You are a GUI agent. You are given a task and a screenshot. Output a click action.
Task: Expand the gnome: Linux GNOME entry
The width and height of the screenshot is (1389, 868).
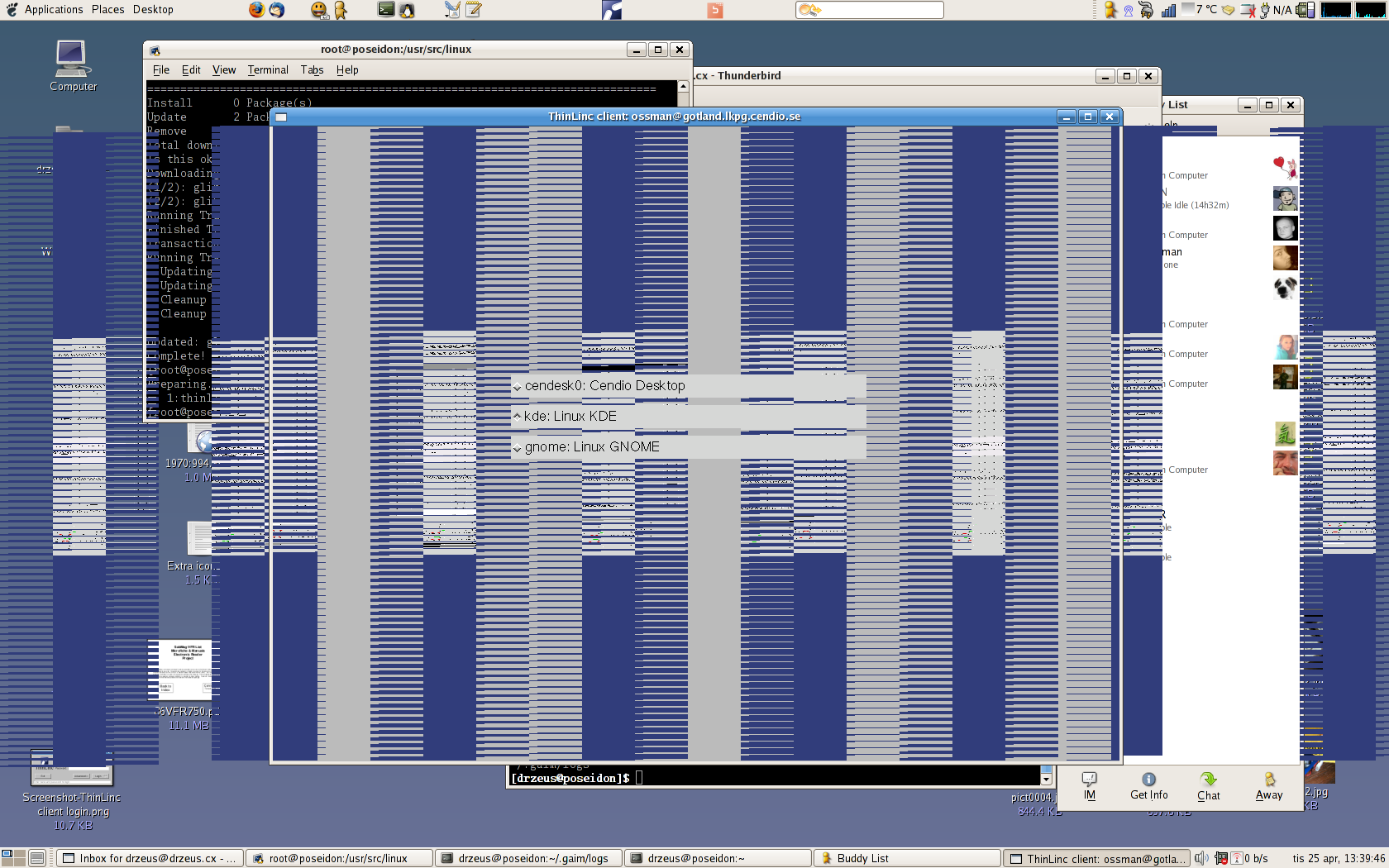point(518,448)
